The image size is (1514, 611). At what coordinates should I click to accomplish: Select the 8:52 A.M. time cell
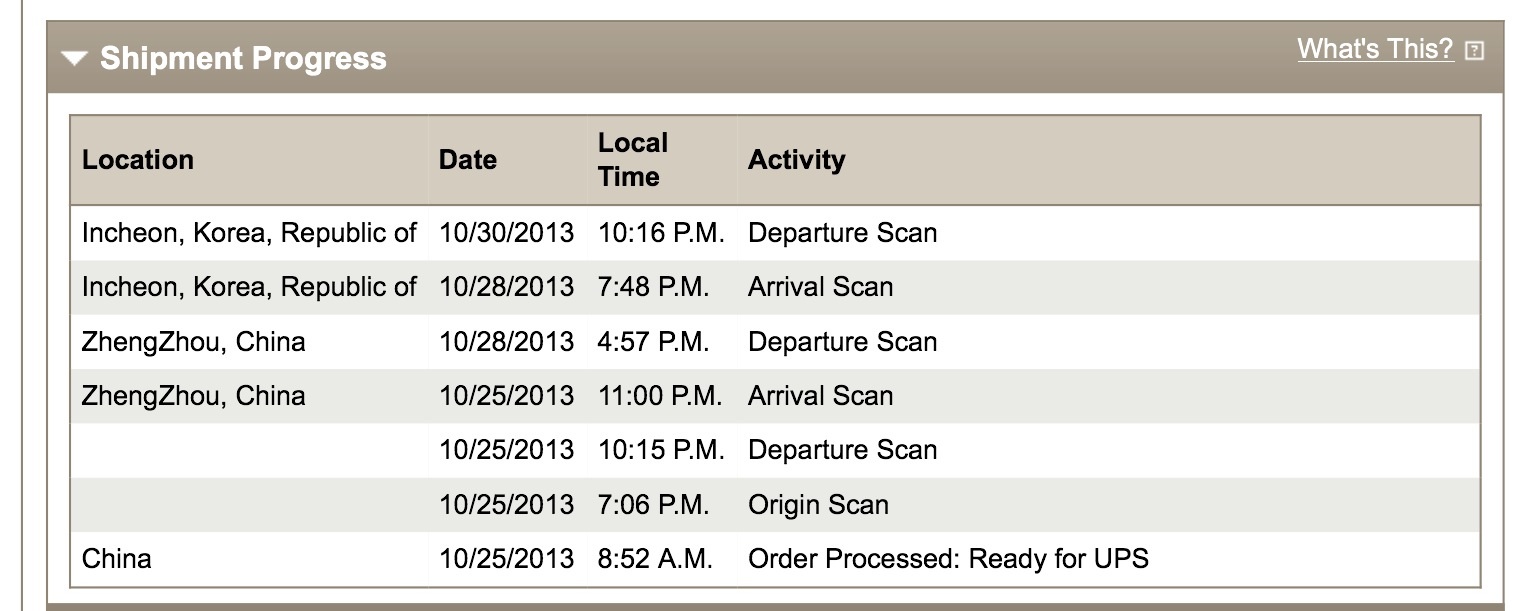click(x=655, y=559)
